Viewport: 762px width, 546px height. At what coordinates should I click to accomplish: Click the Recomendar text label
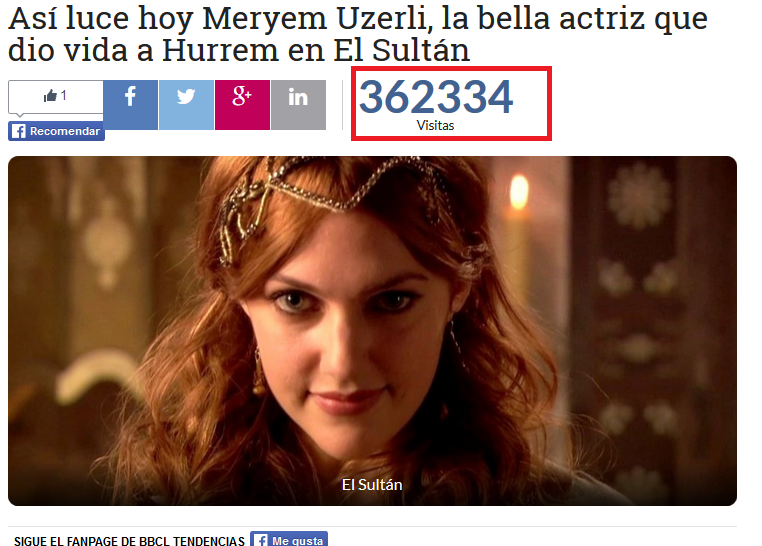(65, 131)
